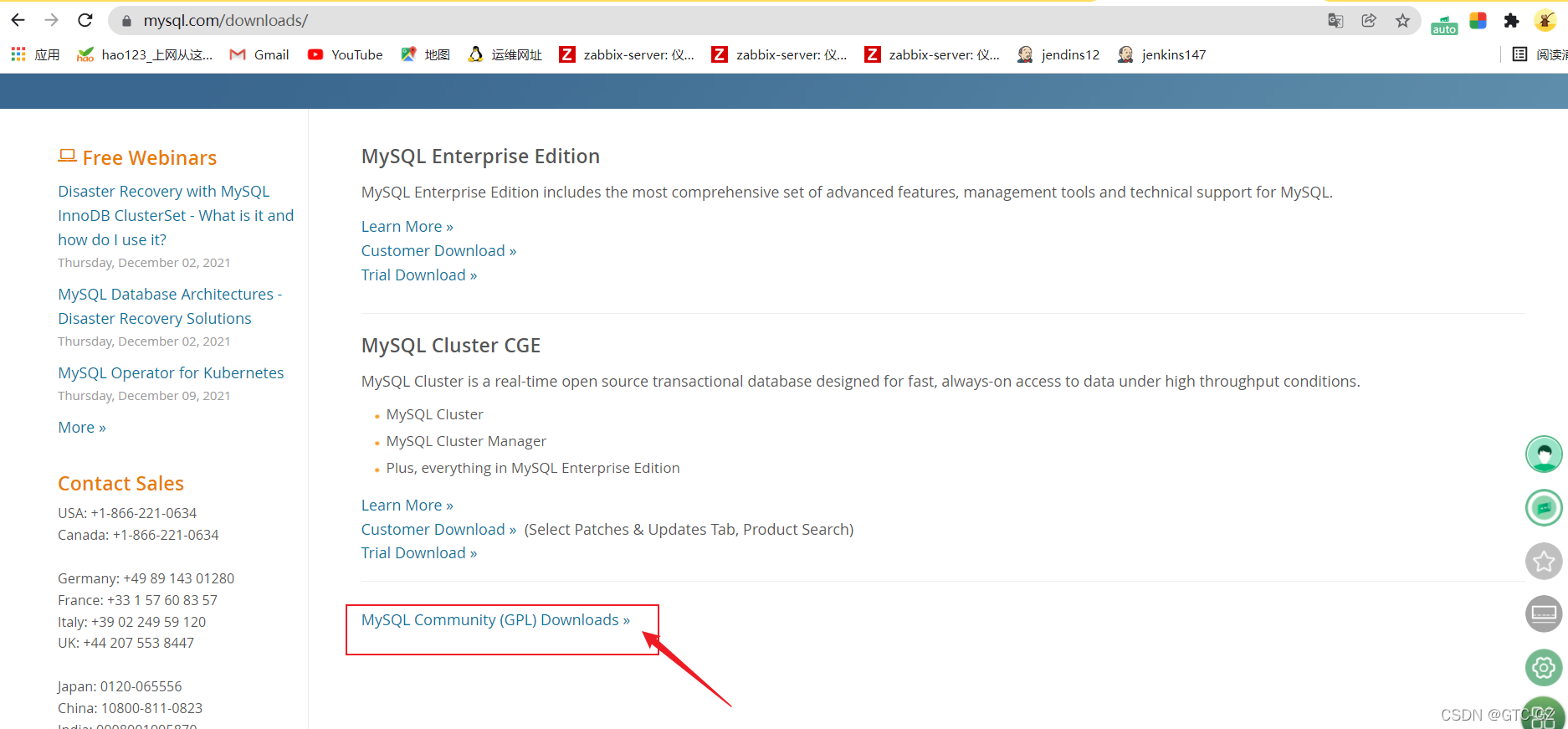1568x729 pixels.
Task: Click the green gear sidebar button
Action: (x=1544, y=667)
